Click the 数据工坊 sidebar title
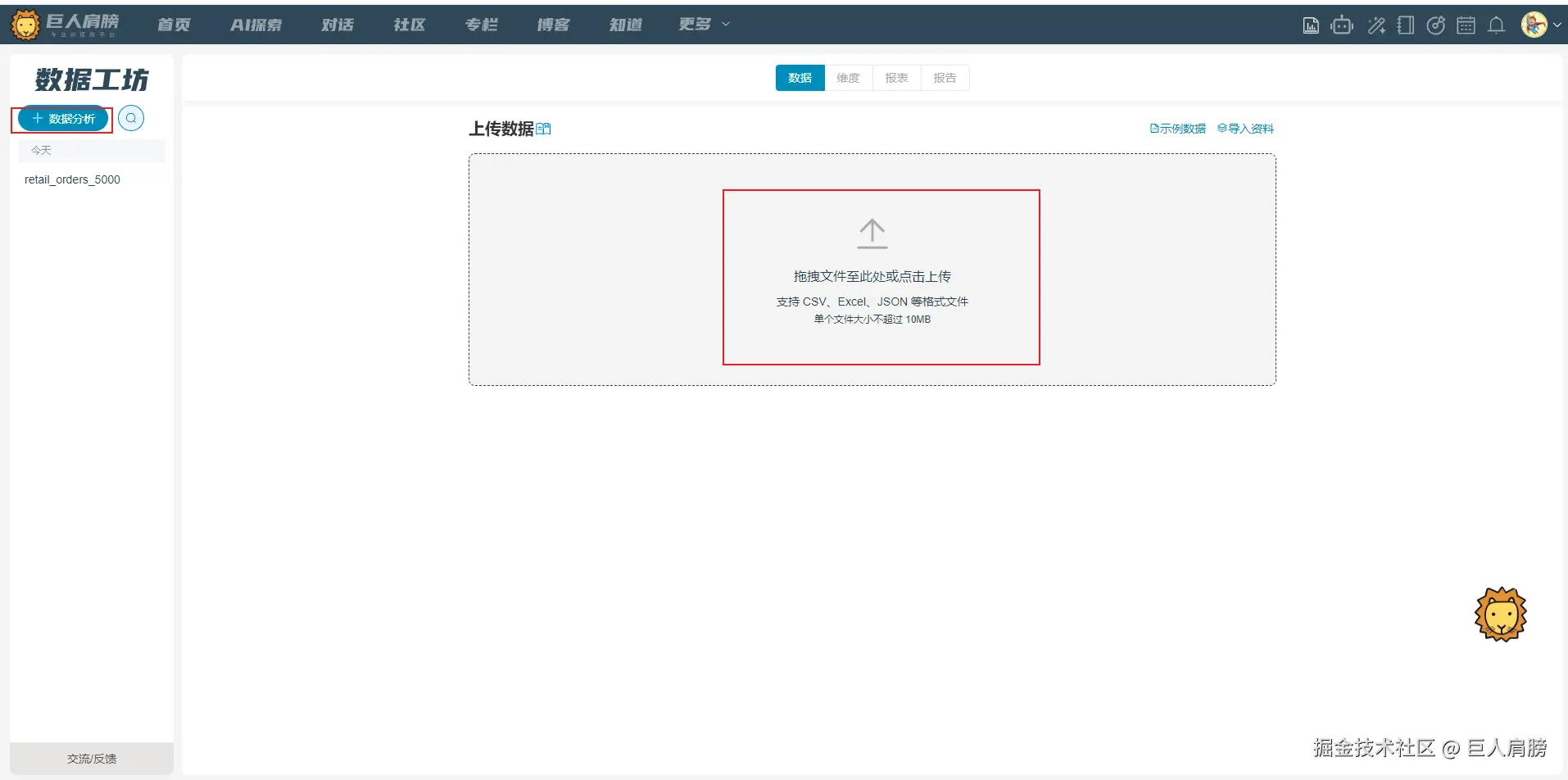 coord(92,79)
